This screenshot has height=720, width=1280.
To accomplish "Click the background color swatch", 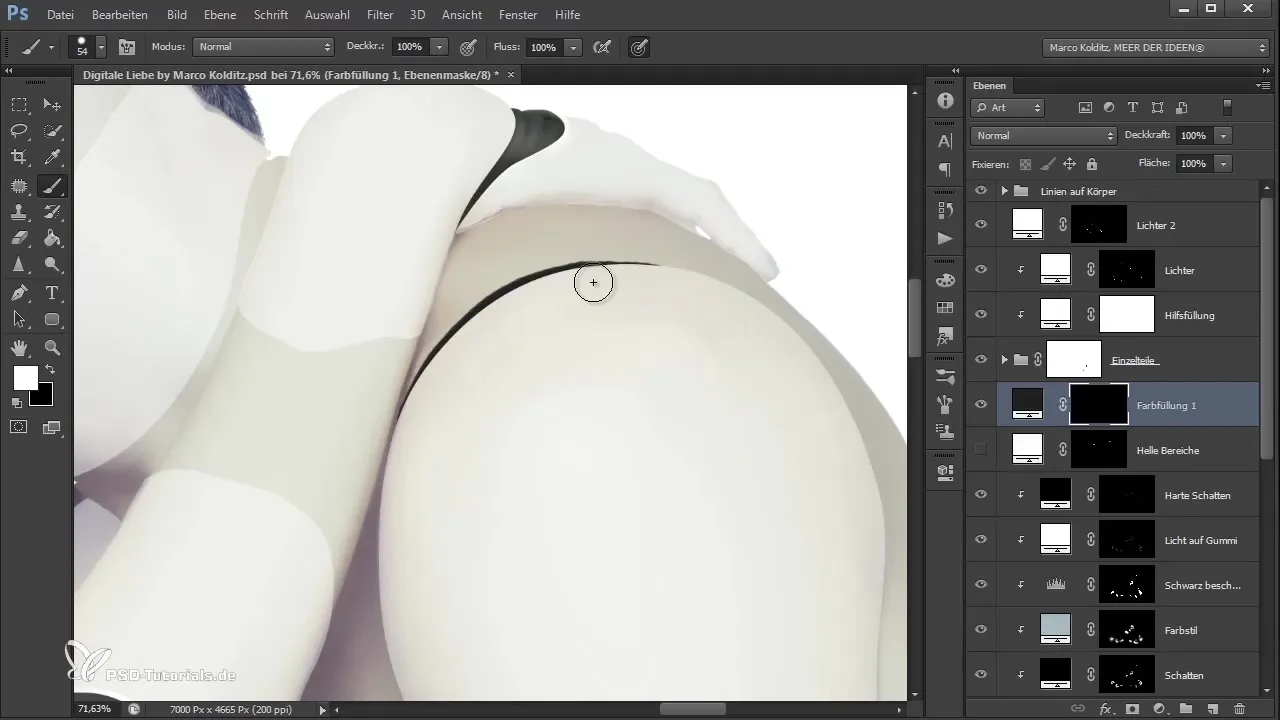I will (x=42, y=395).
